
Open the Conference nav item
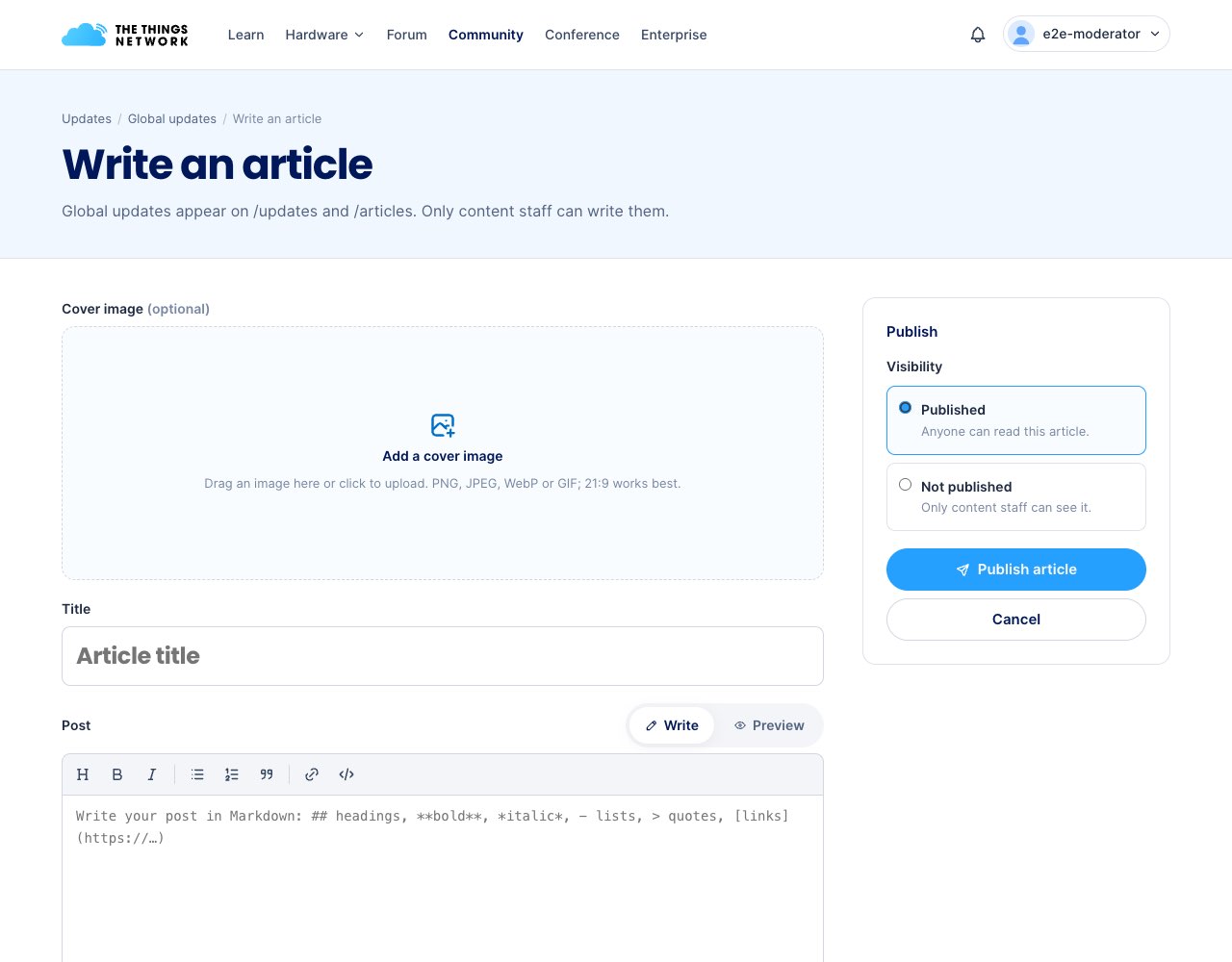tap(582, 35)
